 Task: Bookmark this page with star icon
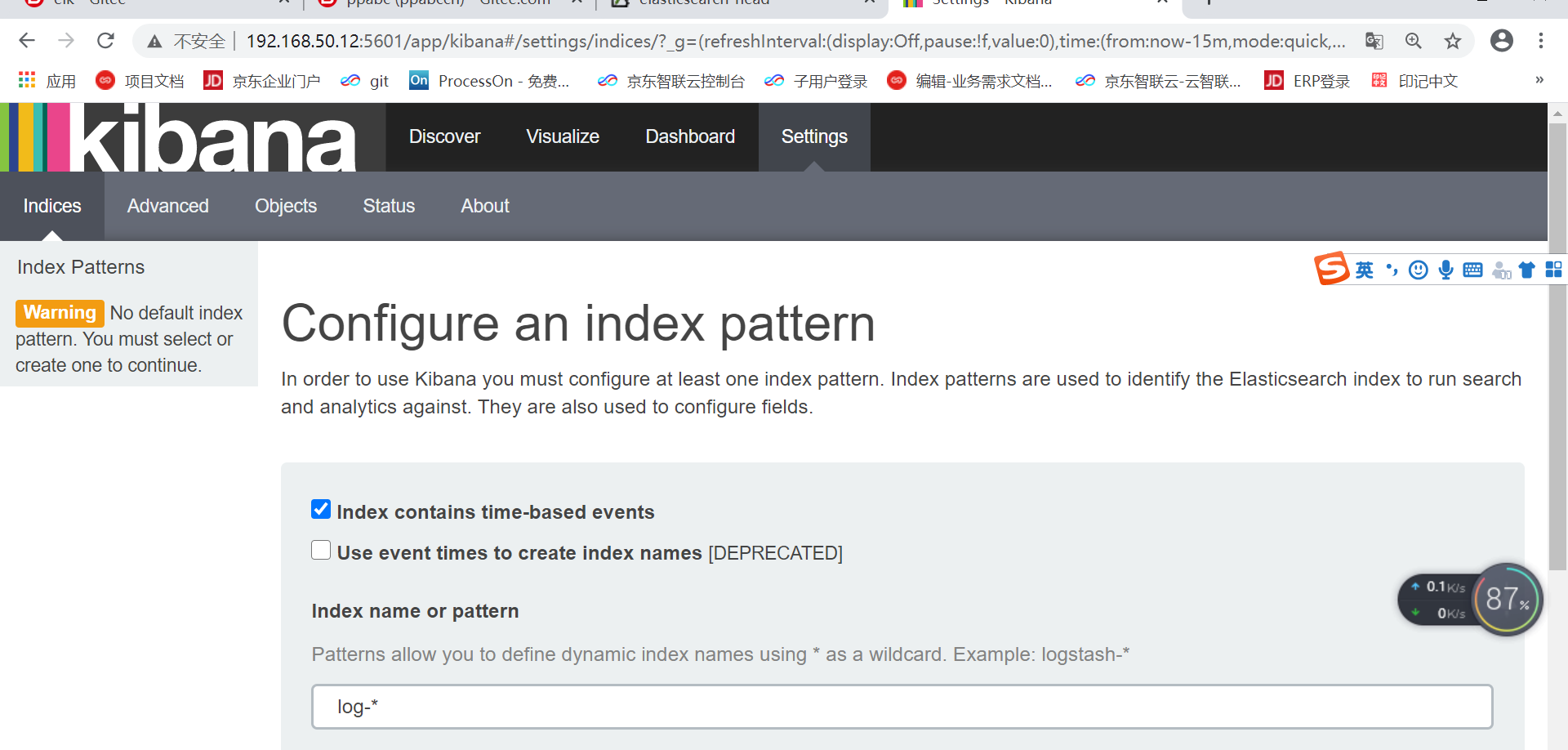[x=1453, y=41]
